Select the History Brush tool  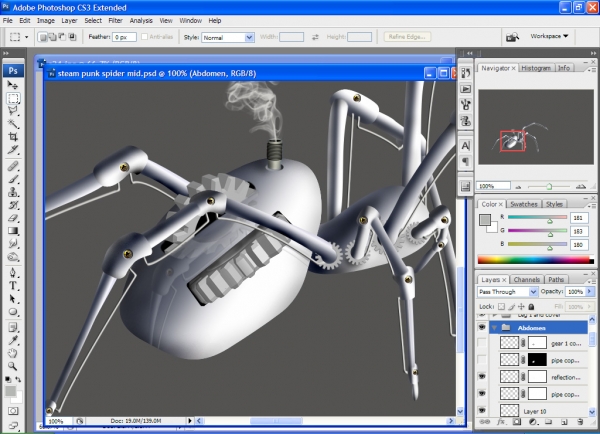pos(13,205)
